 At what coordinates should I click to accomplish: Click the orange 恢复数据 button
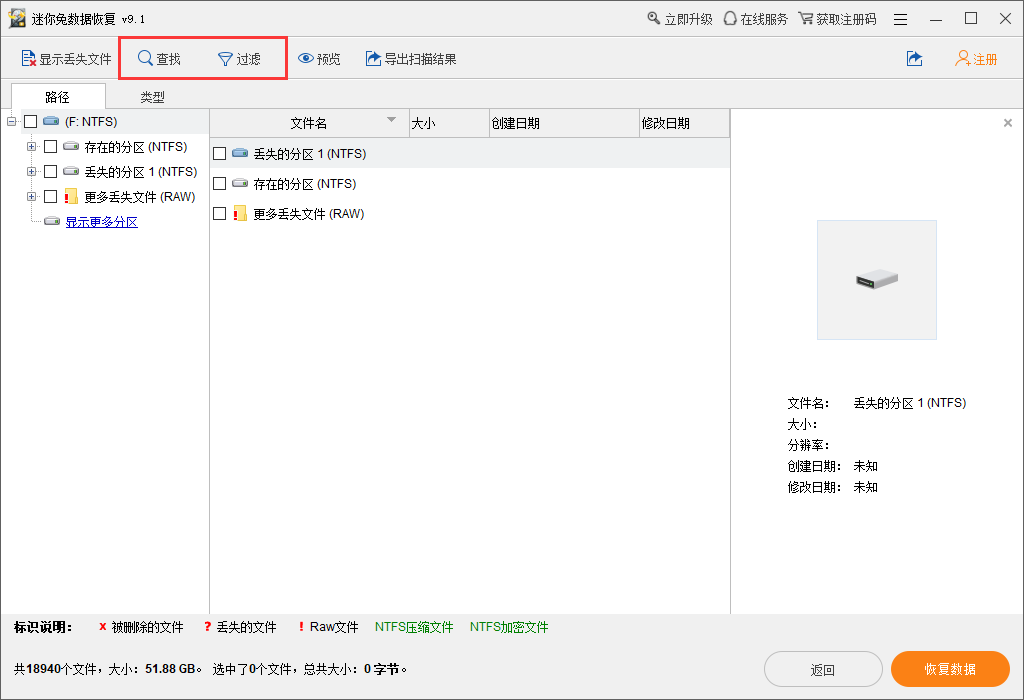tap(950, 669)
